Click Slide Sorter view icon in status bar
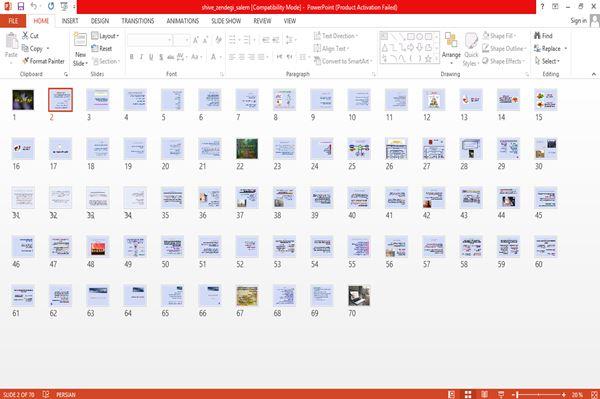The height and width of the screenshot is (399, 600). click(x=468, y=394)
